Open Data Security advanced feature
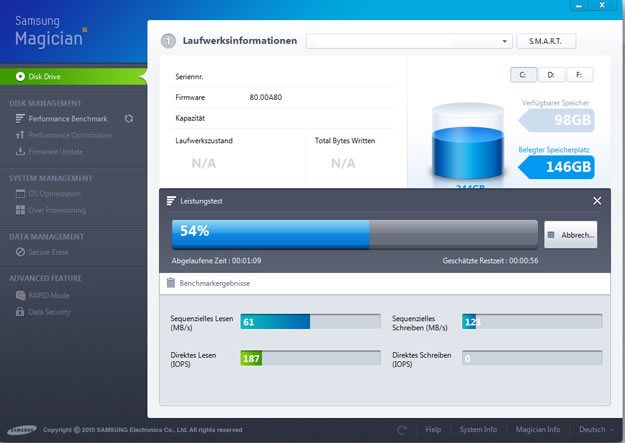Viewport: 625px width, 443px height. point(49,312)
